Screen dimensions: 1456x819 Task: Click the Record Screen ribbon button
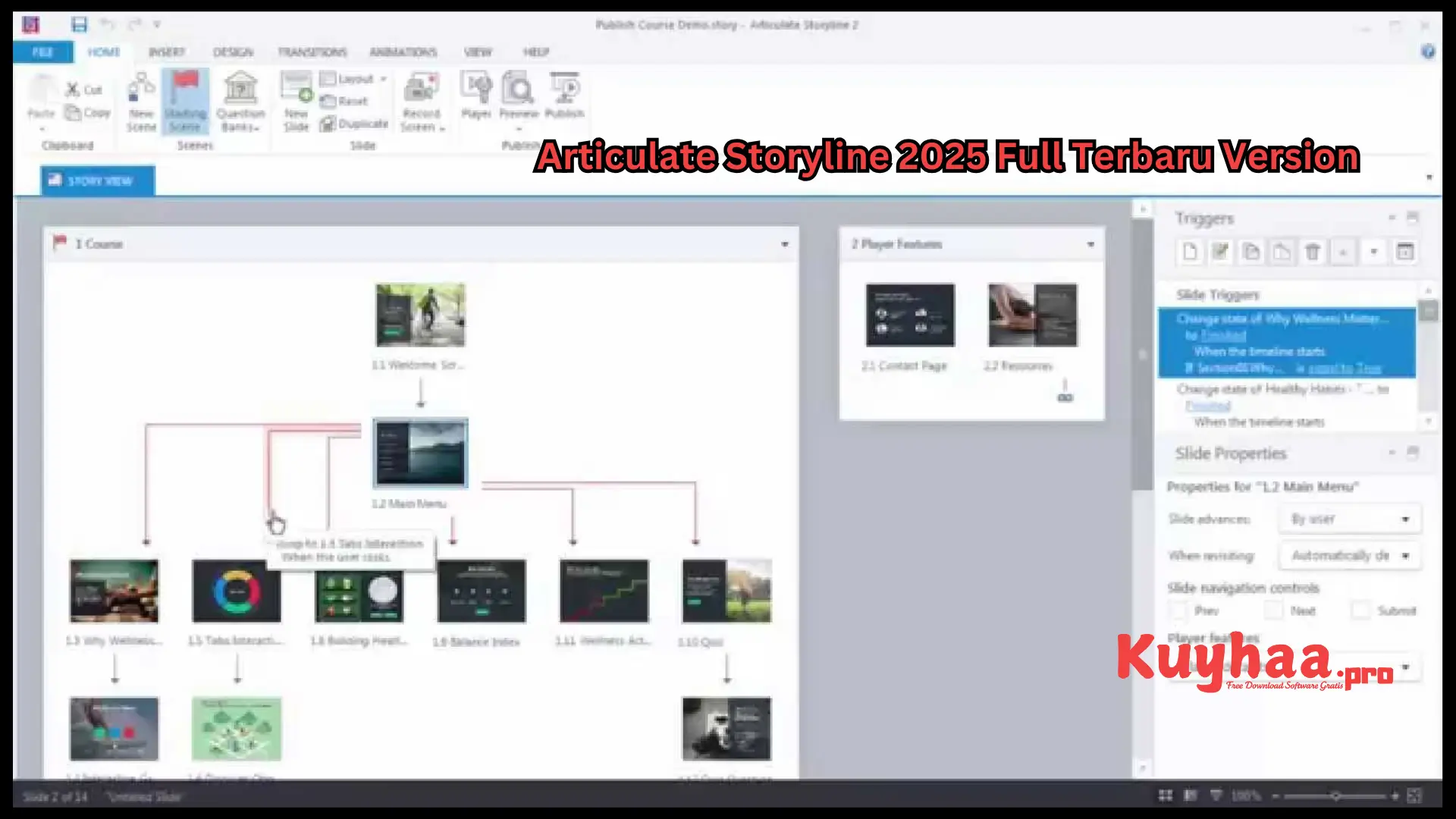(x=422, y=102)
